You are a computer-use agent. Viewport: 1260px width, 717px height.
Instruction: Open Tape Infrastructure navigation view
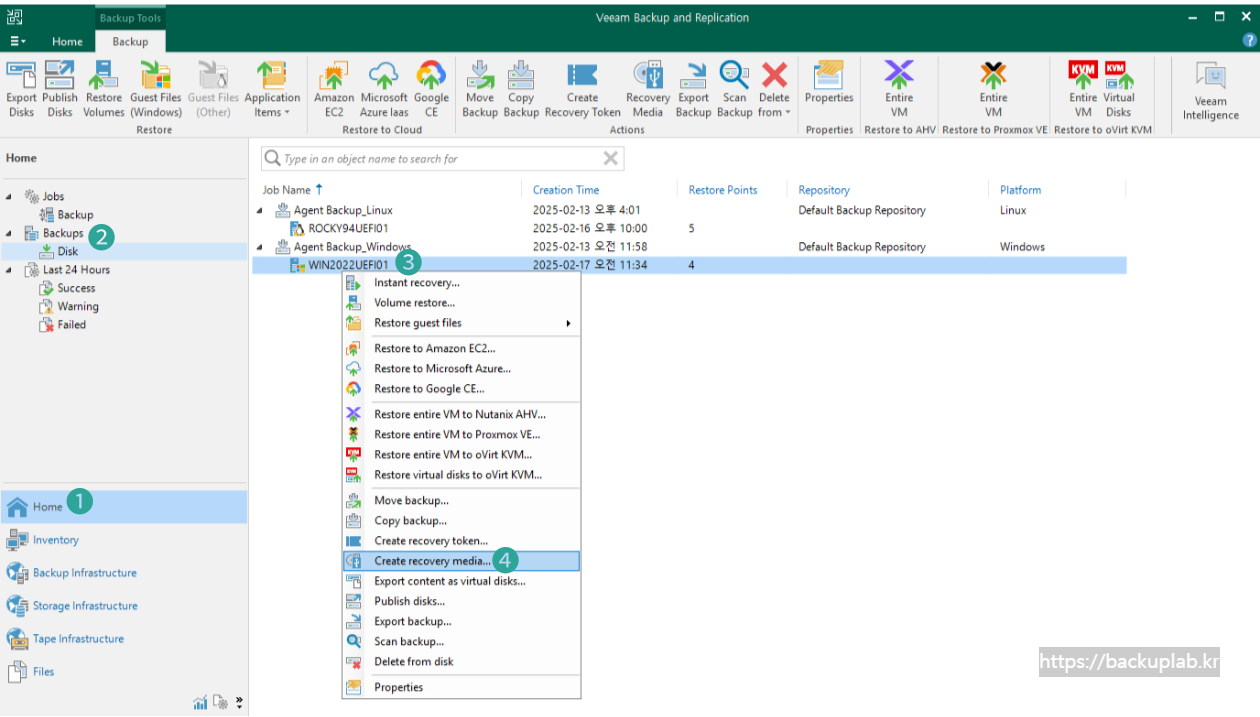coord(123,639)
